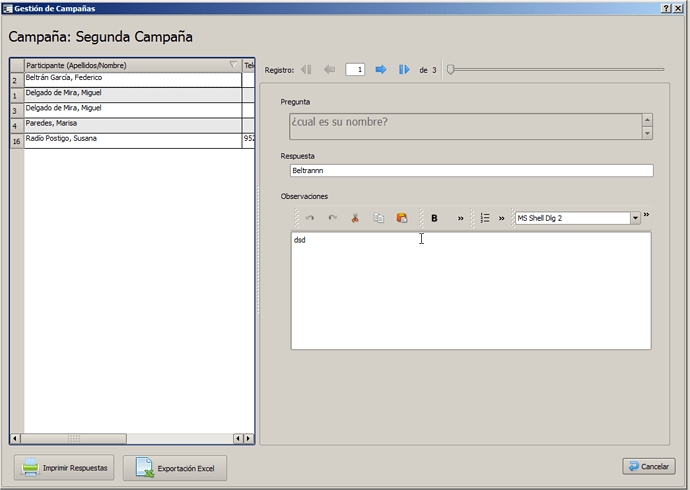
Task: Click the paste clipboard icon
Action: tap(402, 218)
